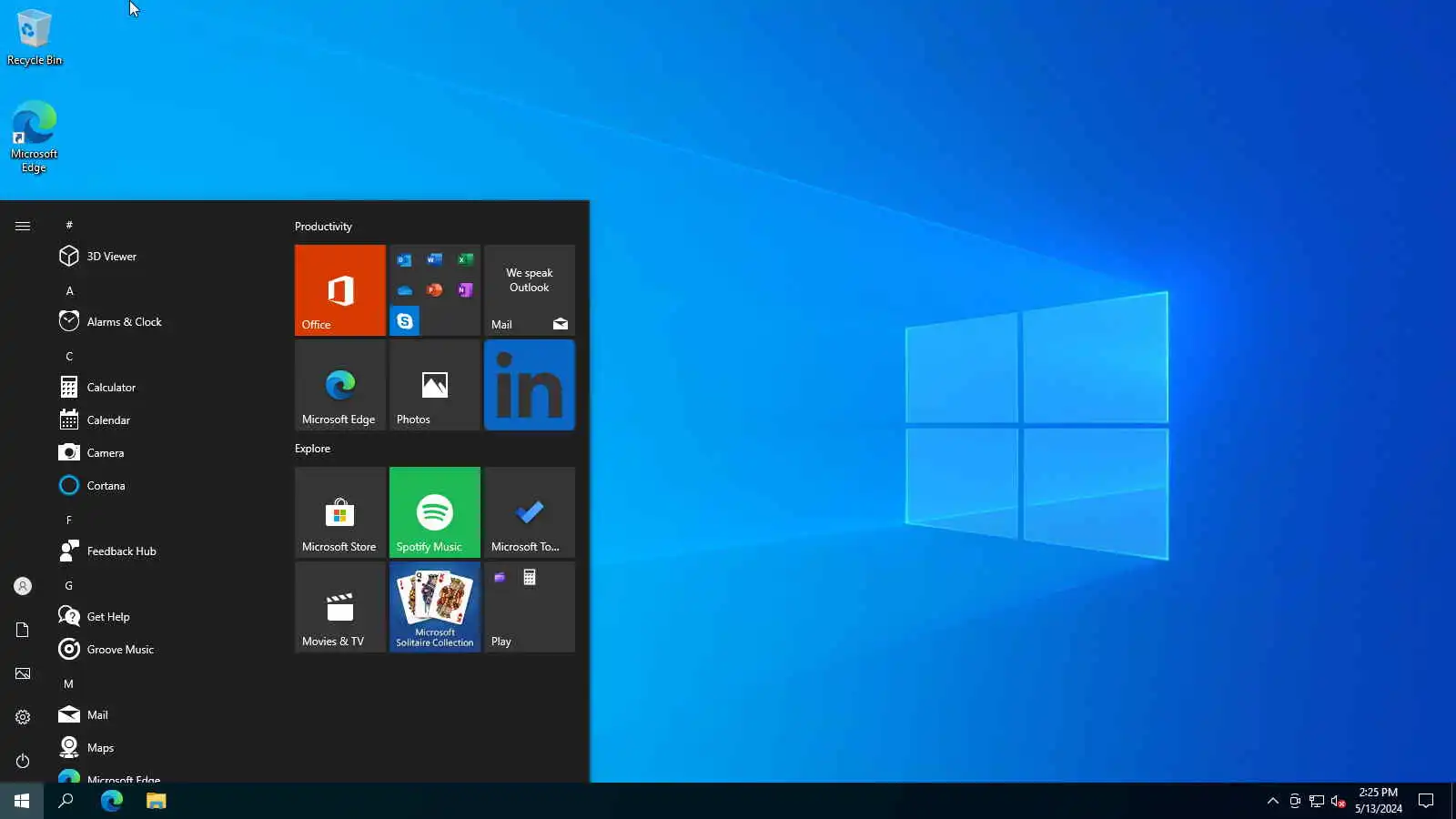Launch Microsoft Edge from the taskbar
Image resolution: width=1456 pixels, height=819 pixels.
tap(111, 801)
